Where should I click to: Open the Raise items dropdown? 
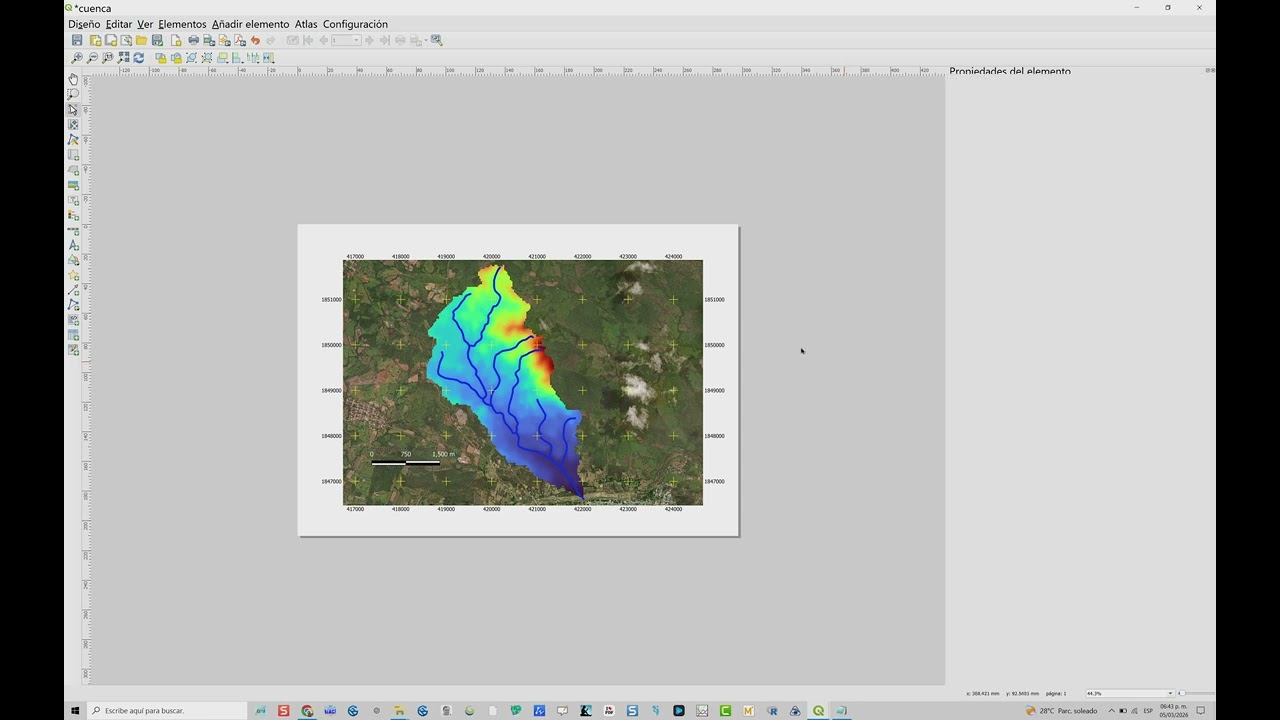coord(223,58)
